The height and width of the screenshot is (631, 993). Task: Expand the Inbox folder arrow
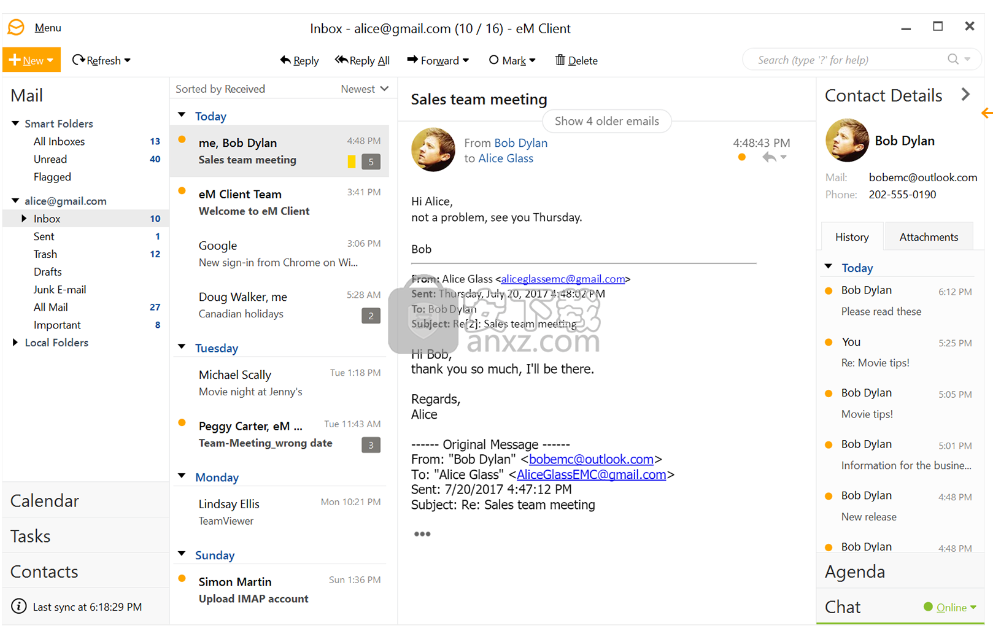(x=24, y=219)
